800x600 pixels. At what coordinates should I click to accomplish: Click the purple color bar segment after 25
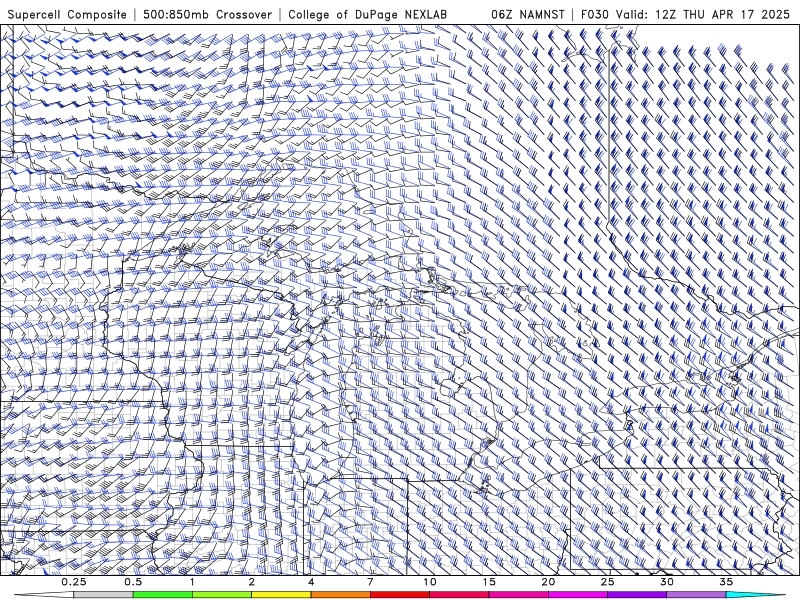(637, 595)
